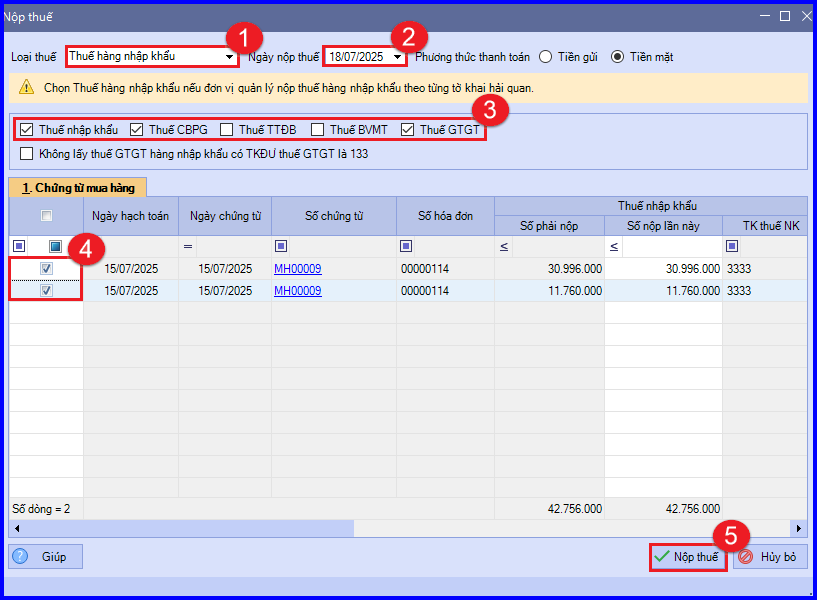
Task: Toggle the Thuế GTGT checkbox
Action: (407, 129)
